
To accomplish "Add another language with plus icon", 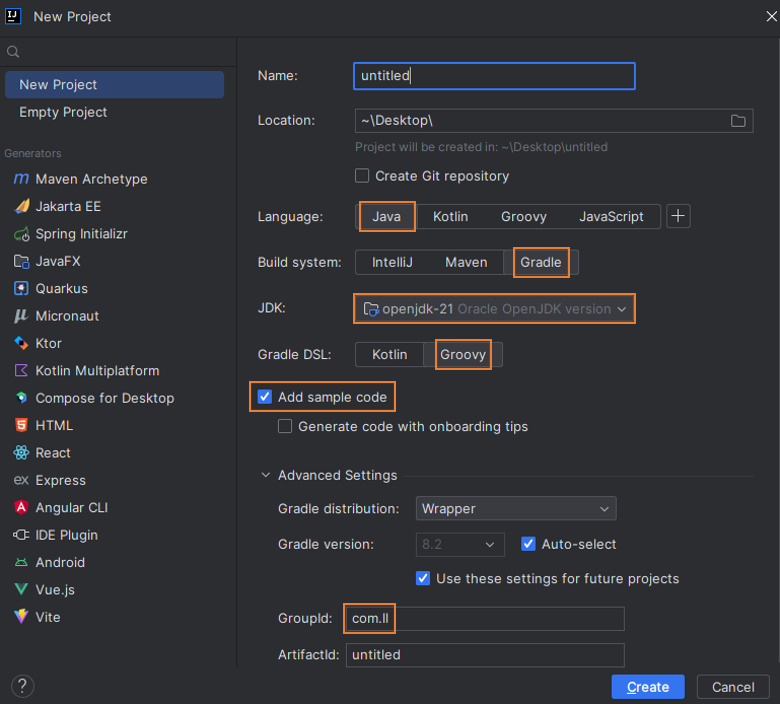I will pyautogui.click(x=678, y=216).
